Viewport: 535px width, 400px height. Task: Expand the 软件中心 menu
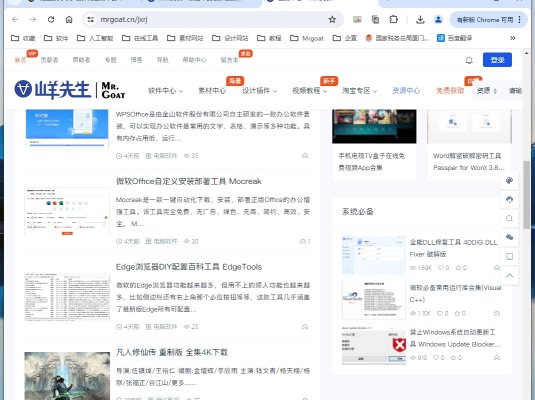(165, 91)
